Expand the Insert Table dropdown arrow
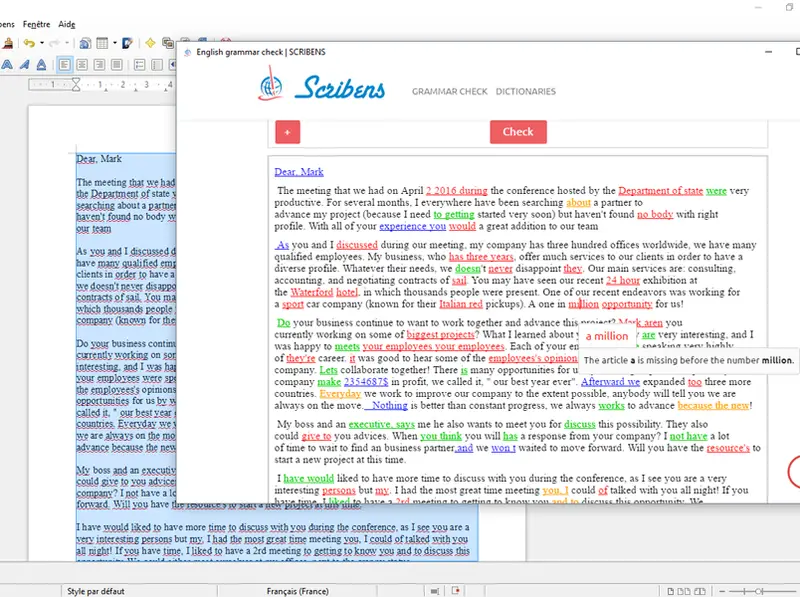 (x=115, y=43)
